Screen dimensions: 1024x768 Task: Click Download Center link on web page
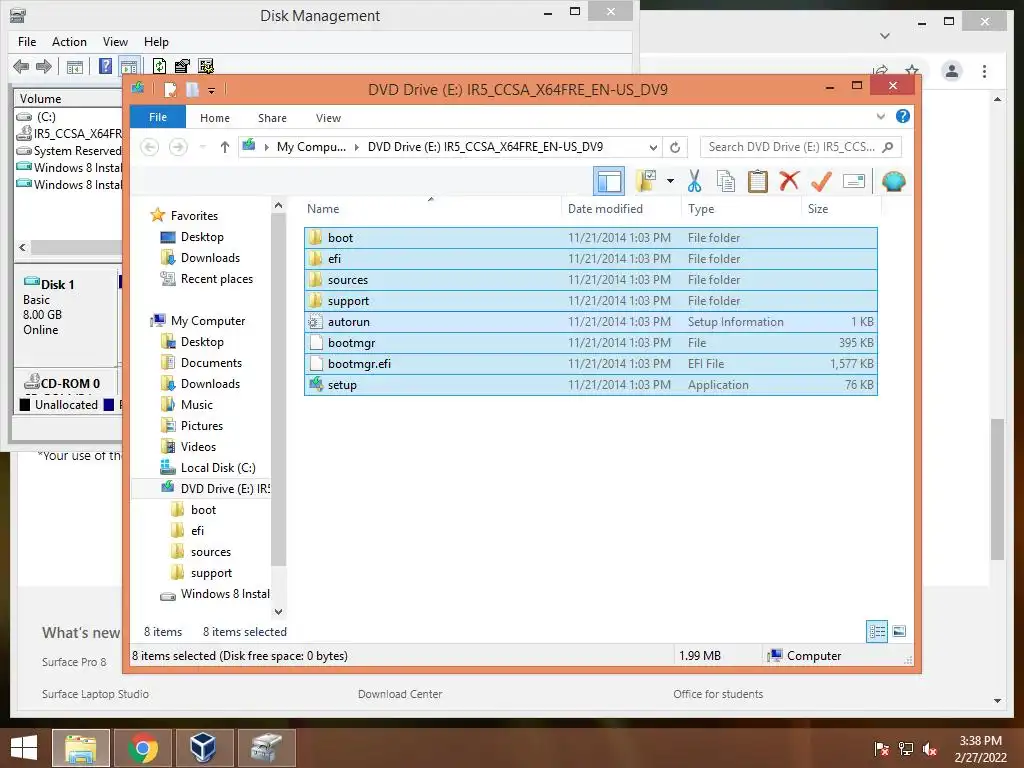point(400,694)
